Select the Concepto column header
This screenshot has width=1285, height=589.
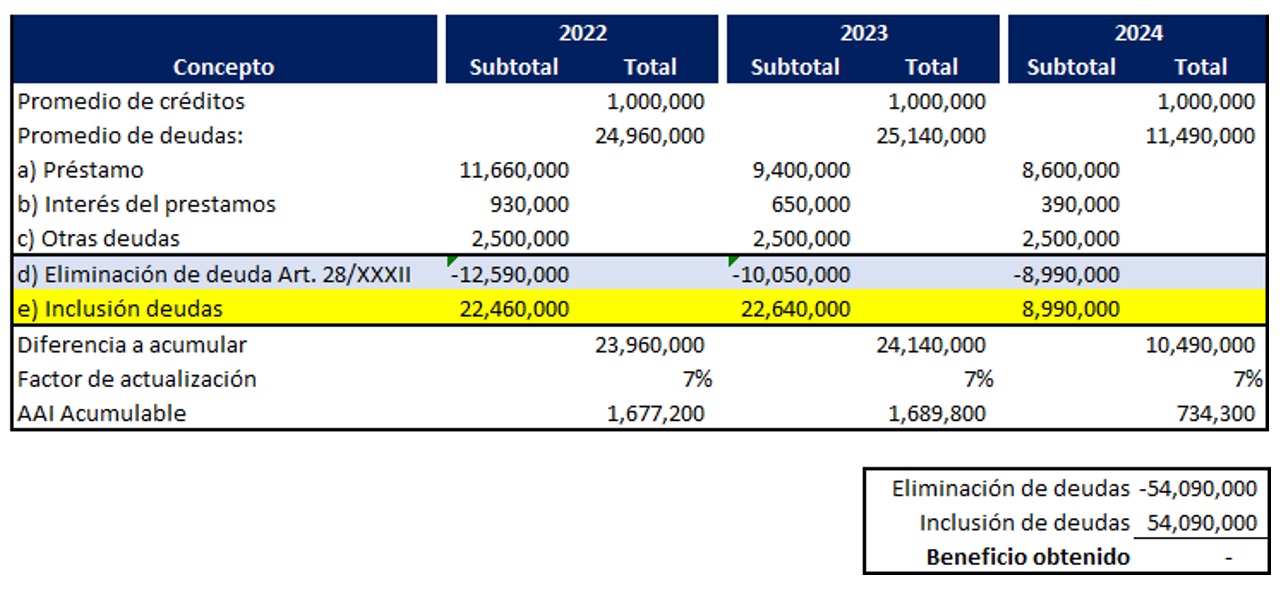(x=223, y=67)
